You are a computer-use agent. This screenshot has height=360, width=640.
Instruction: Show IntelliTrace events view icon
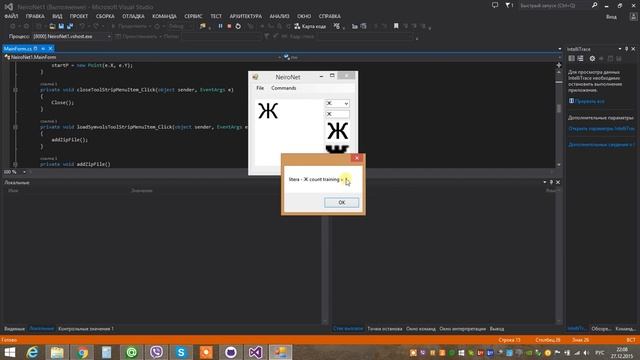(571, 59)
